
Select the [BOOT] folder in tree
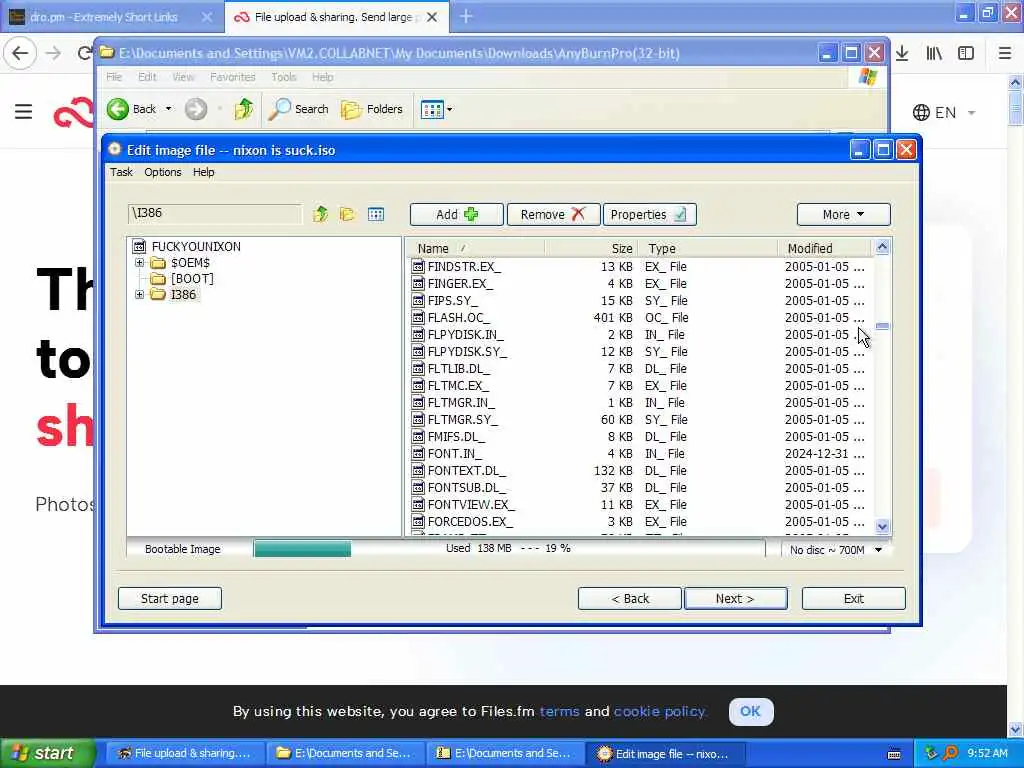[192, 279]
